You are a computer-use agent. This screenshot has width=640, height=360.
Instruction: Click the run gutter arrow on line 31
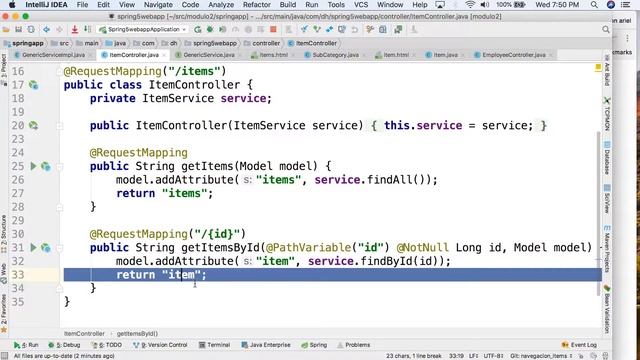[33, 247]
